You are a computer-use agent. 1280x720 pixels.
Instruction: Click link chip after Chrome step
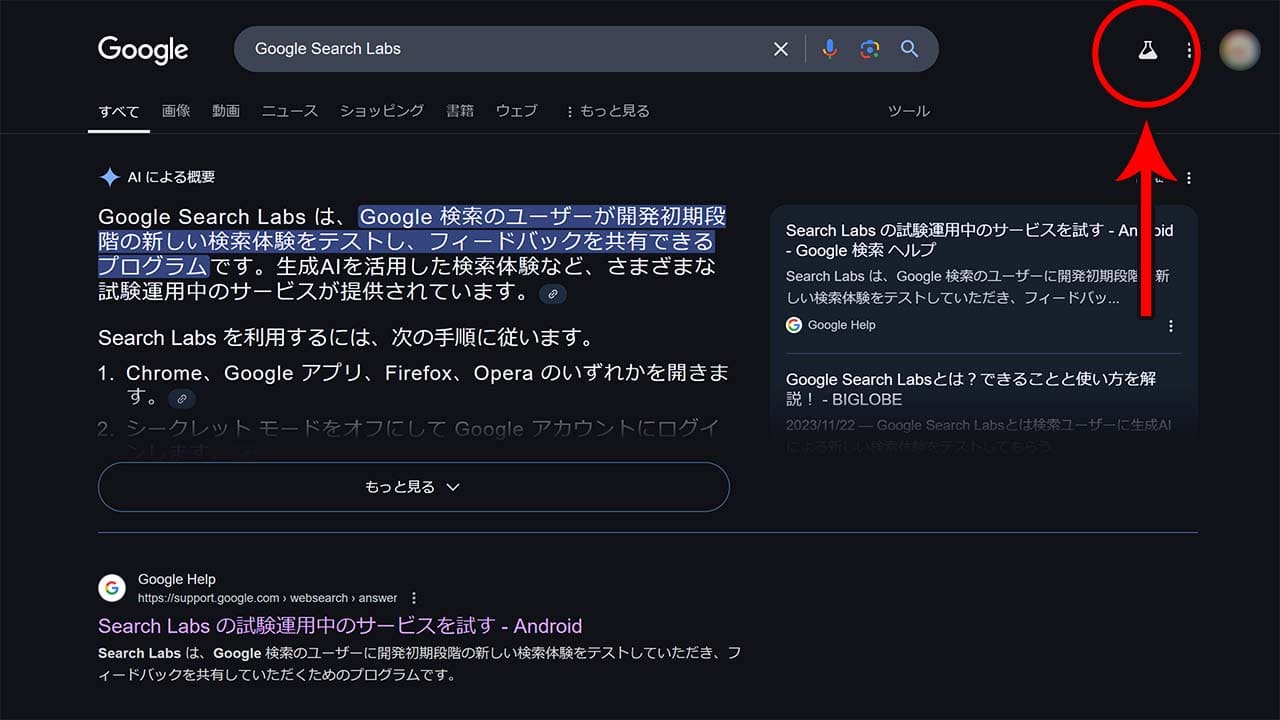[181, 399]
